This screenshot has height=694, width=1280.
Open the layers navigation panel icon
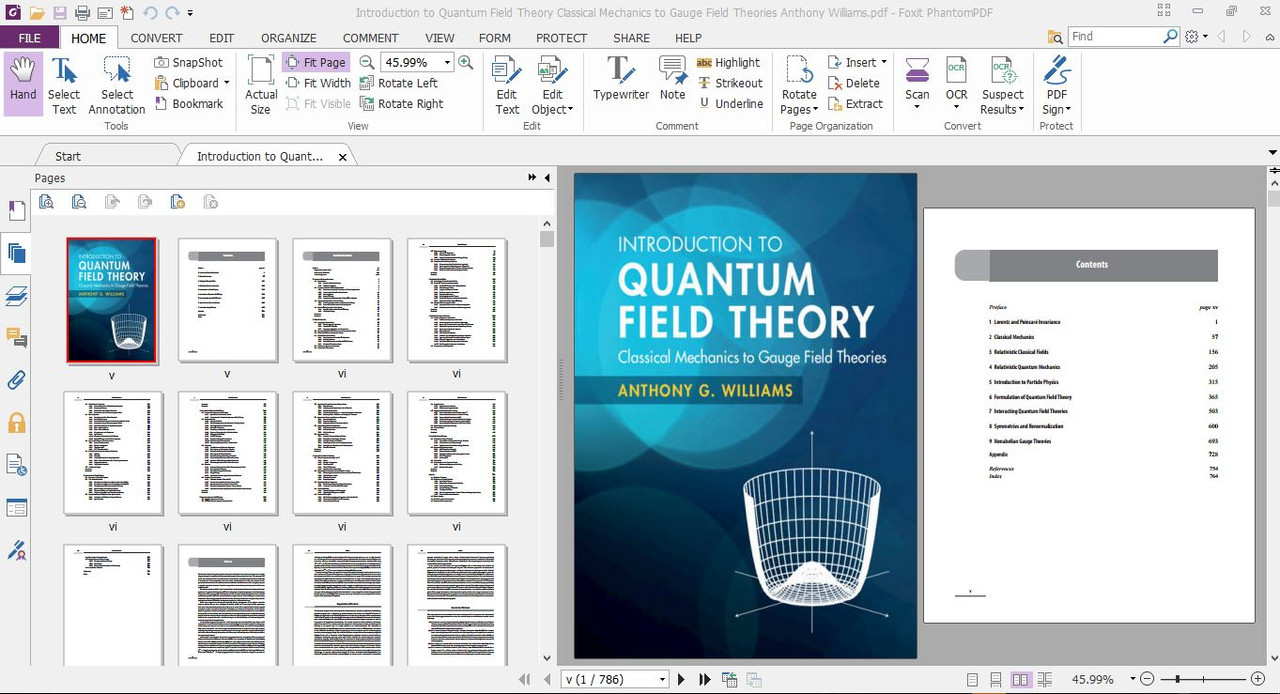click(x=16, y=296)
